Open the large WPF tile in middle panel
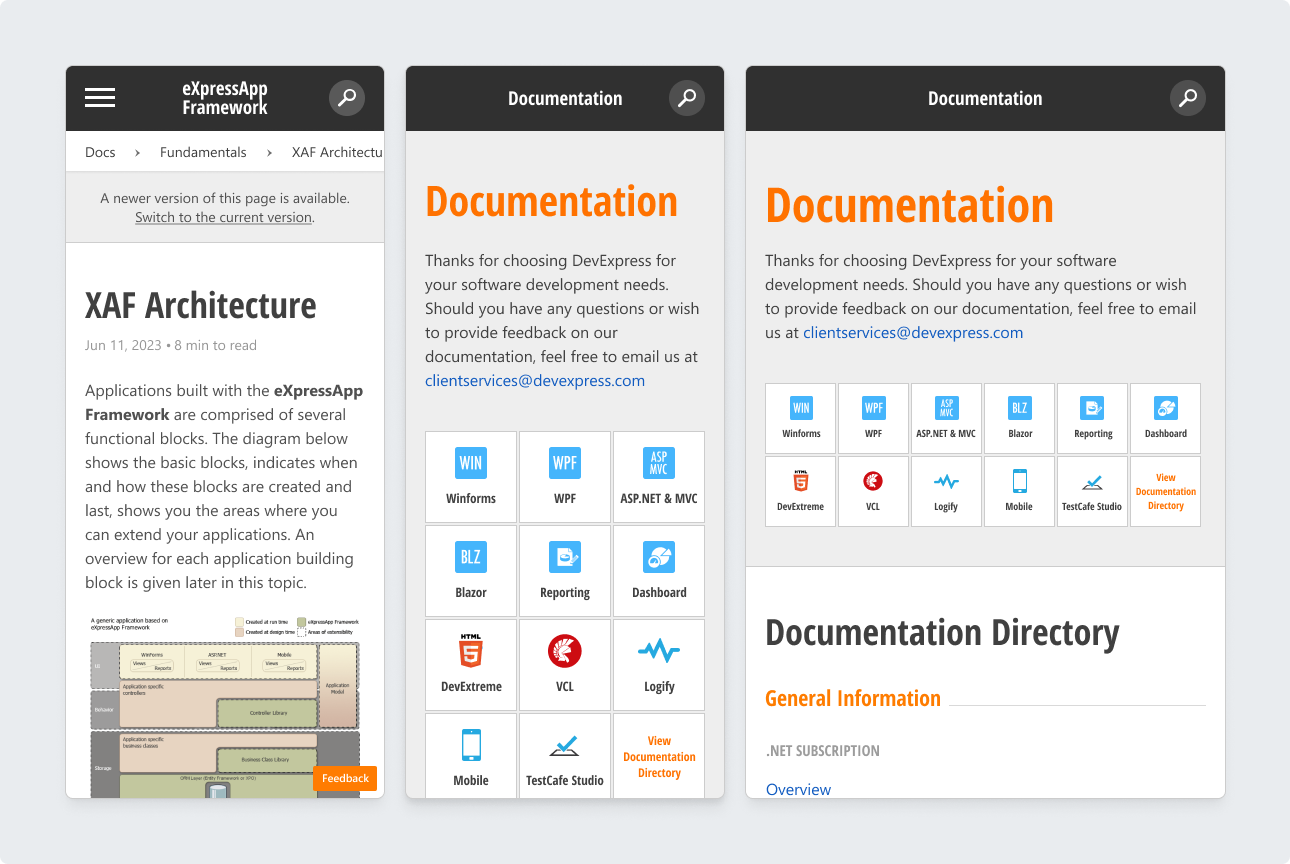 pyautogui.click(x=565, y=477)
